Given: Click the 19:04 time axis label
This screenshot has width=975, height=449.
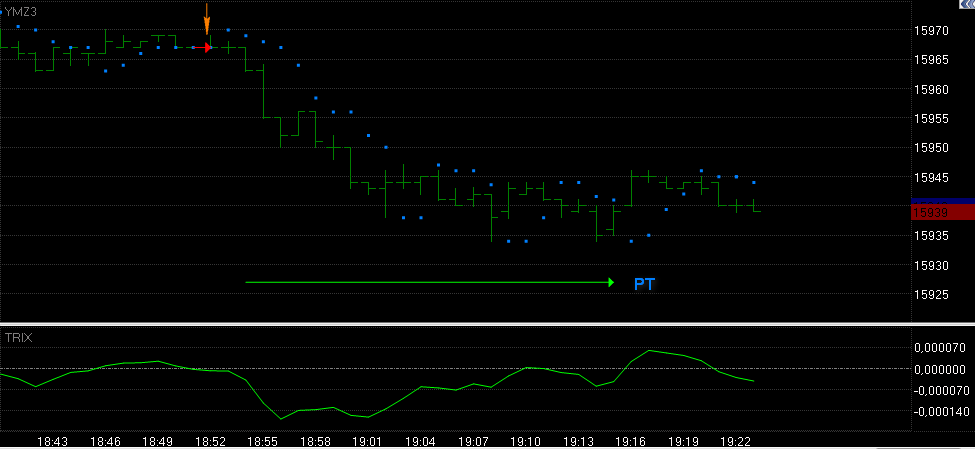Looking at the screenshot, I should (x=420, y=441).
